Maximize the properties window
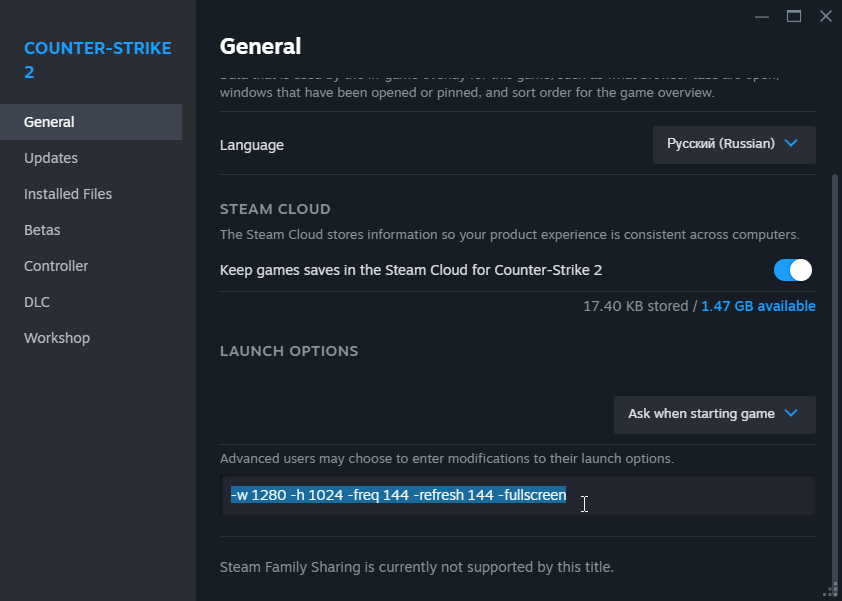This screenshot has height=601, width=842. tap(794, 16)
